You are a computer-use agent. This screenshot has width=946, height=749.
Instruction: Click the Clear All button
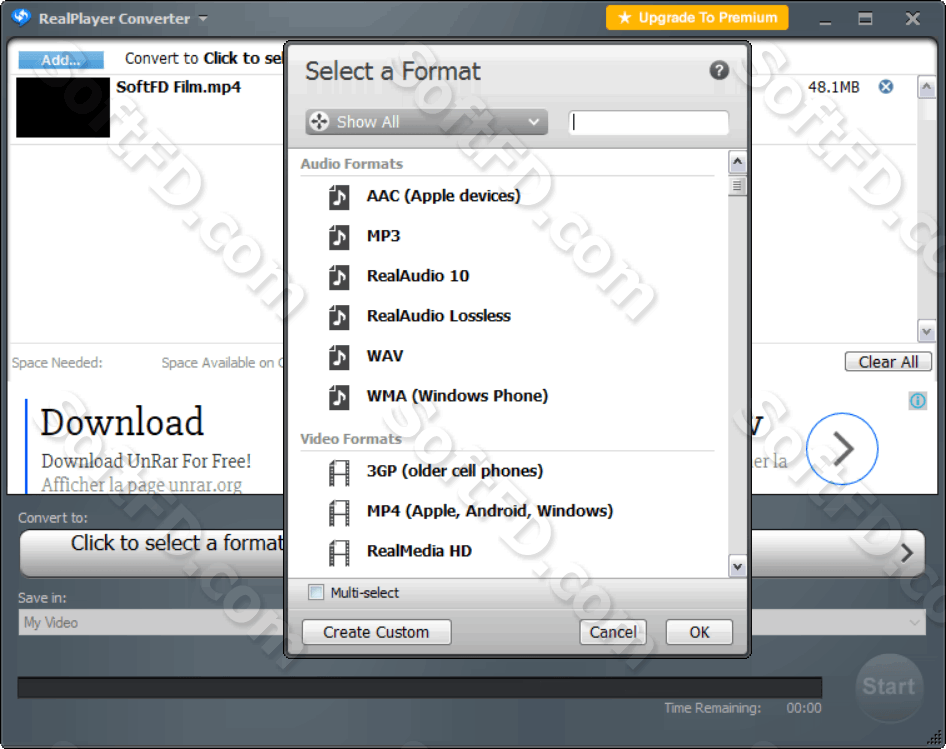888,362
